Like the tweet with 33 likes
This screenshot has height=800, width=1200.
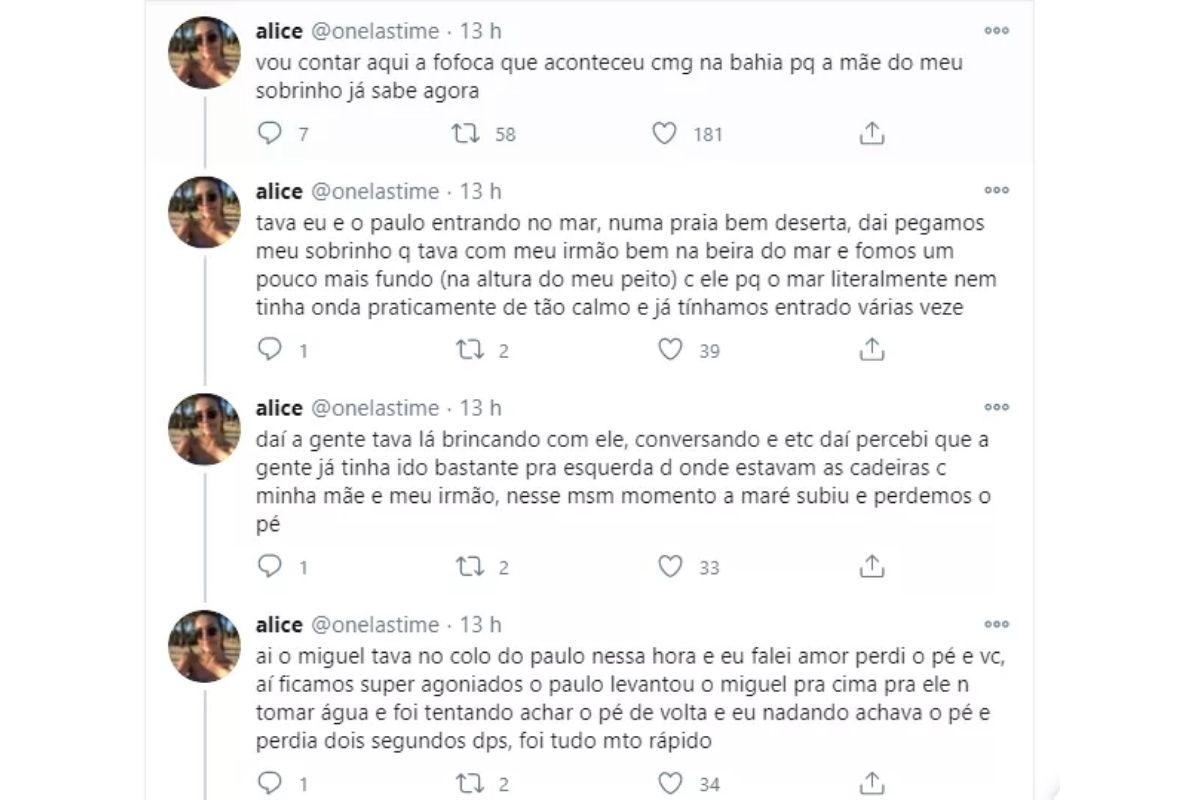click(x=670, y=566)
